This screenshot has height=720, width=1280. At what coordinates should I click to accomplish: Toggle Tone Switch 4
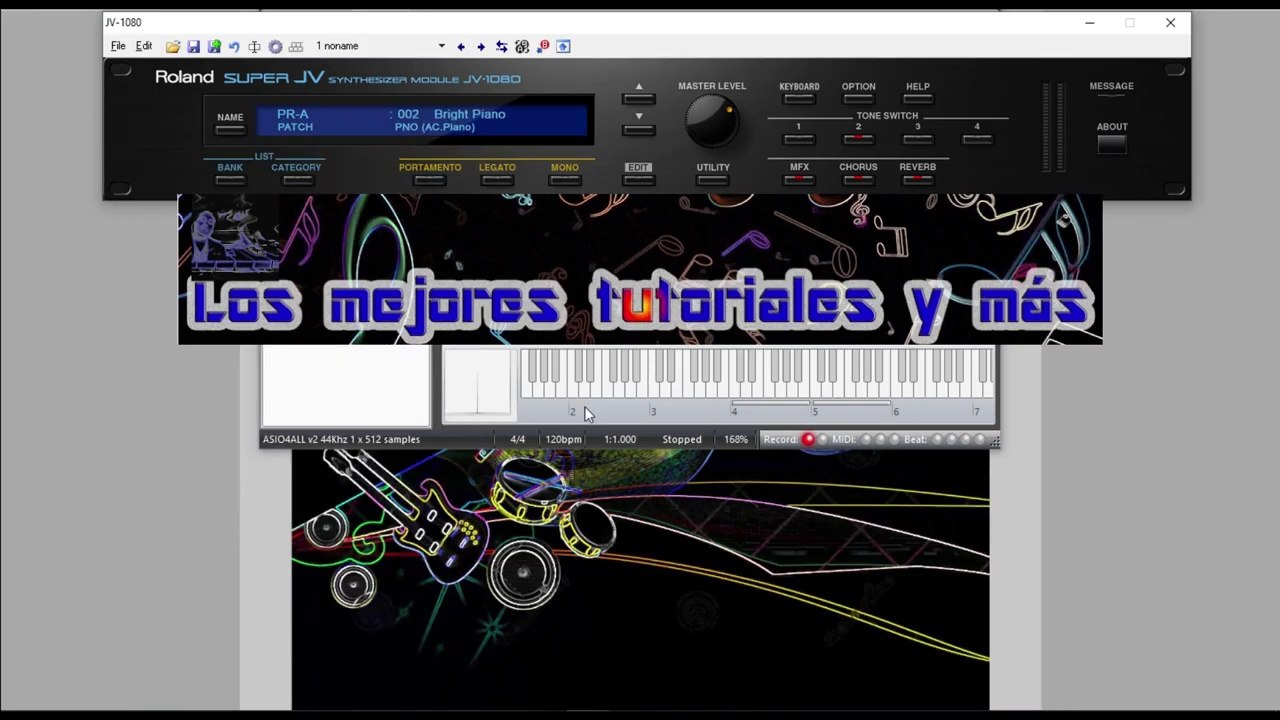click(977, 139)
